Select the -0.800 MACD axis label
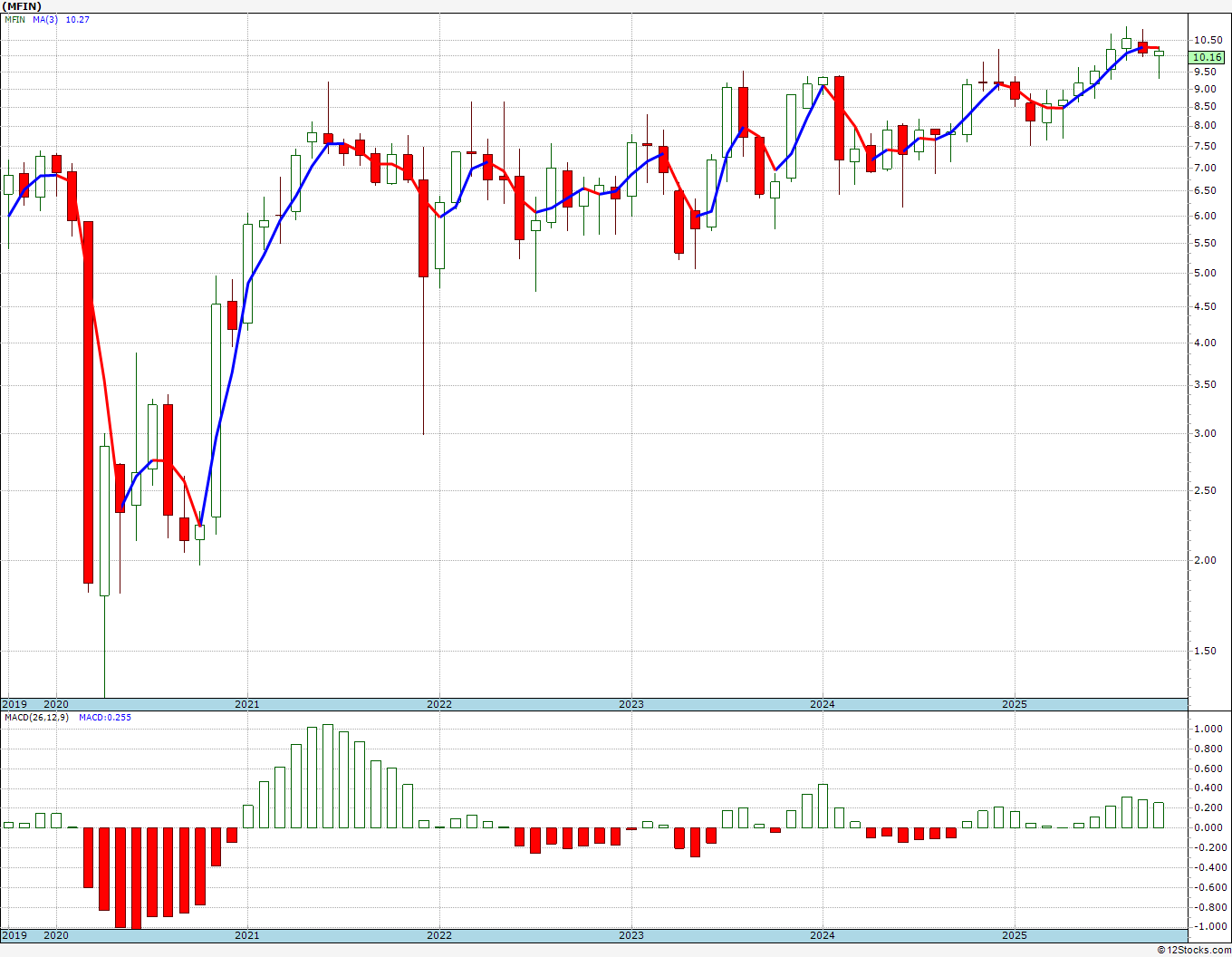The image size is (1232, 957). (1208, 907)
